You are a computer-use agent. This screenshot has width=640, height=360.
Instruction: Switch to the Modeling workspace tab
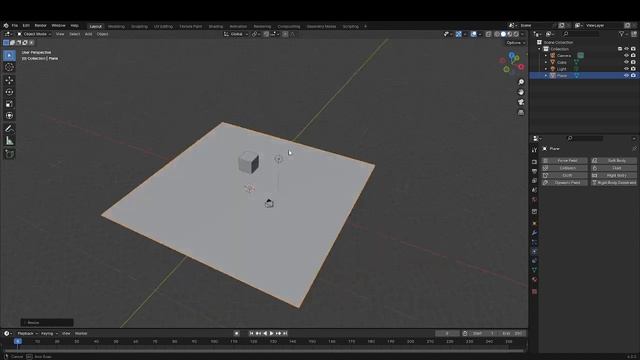[116, 26]
